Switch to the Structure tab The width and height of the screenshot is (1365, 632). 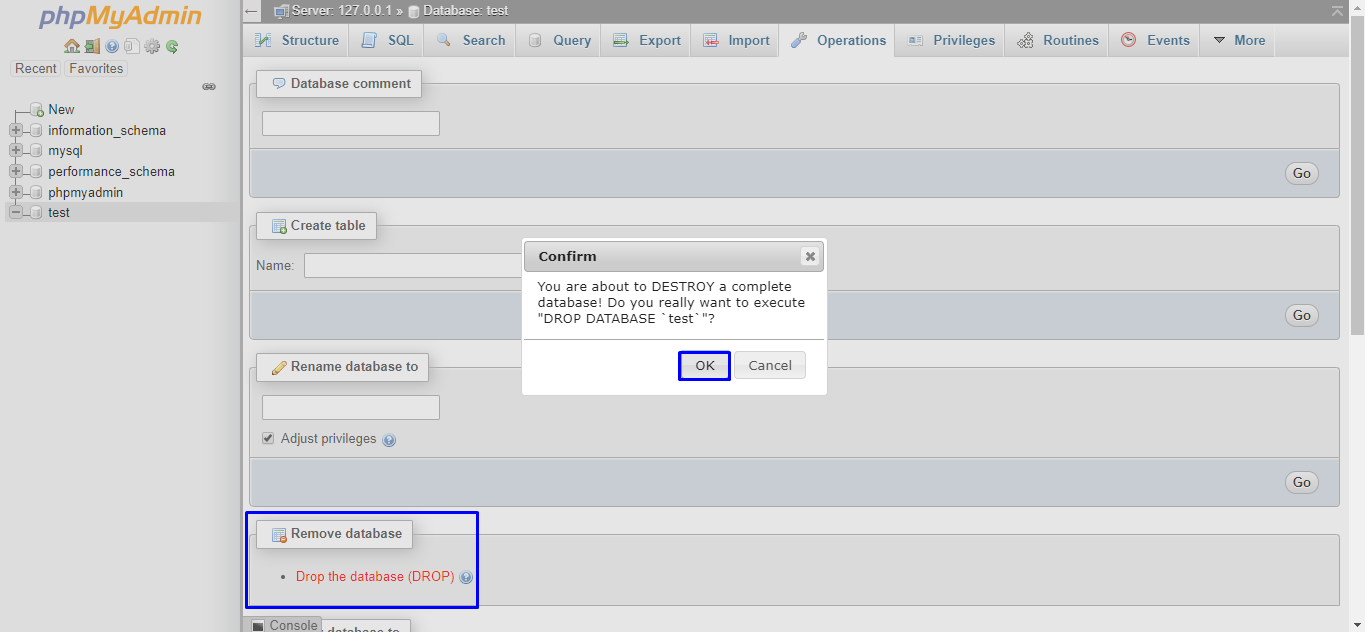coord(296,40)
